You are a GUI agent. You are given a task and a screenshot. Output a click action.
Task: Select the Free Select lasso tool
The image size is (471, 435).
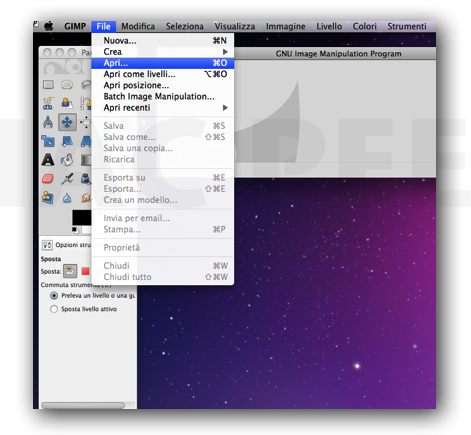[x=86, y=85]
